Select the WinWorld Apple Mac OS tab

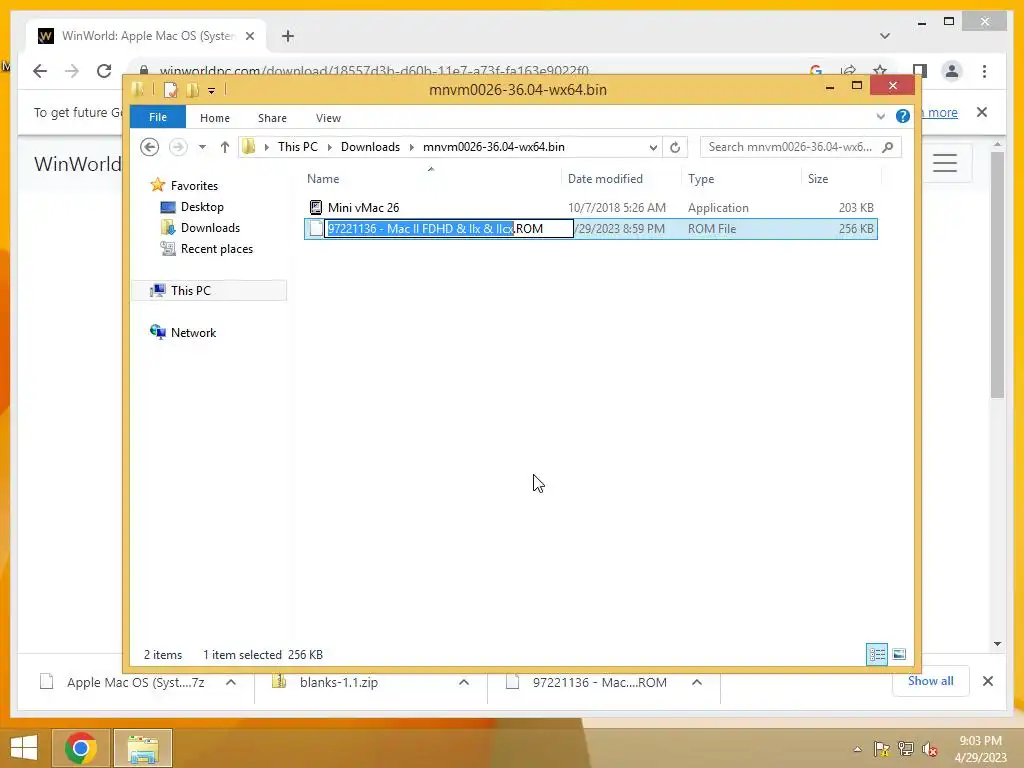(147, 36)
